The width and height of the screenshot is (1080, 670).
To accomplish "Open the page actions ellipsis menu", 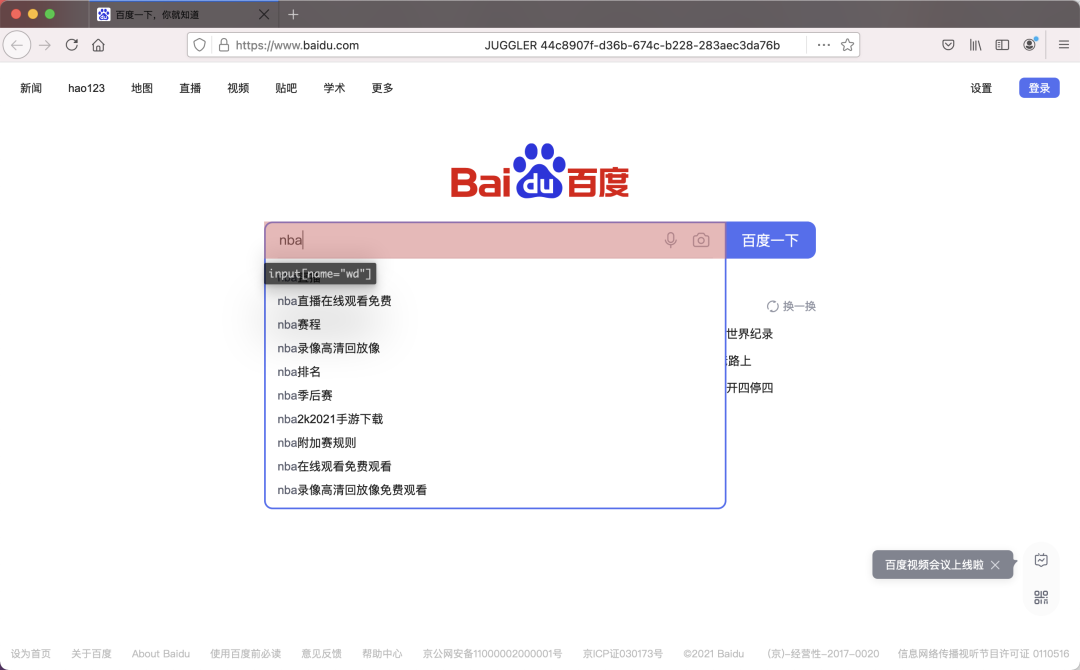I will 824,44.
